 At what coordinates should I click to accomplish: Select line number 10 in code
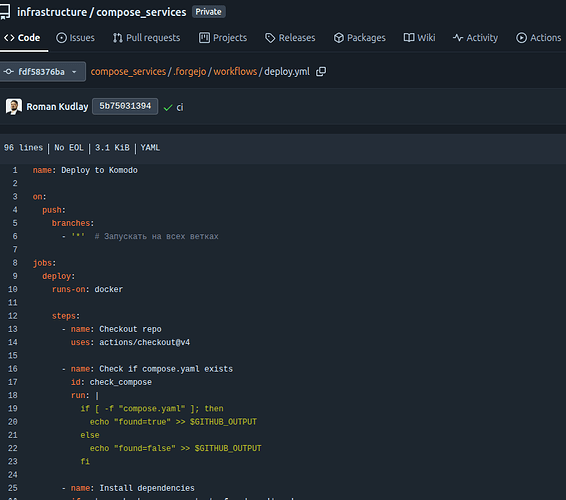(13, 289)
